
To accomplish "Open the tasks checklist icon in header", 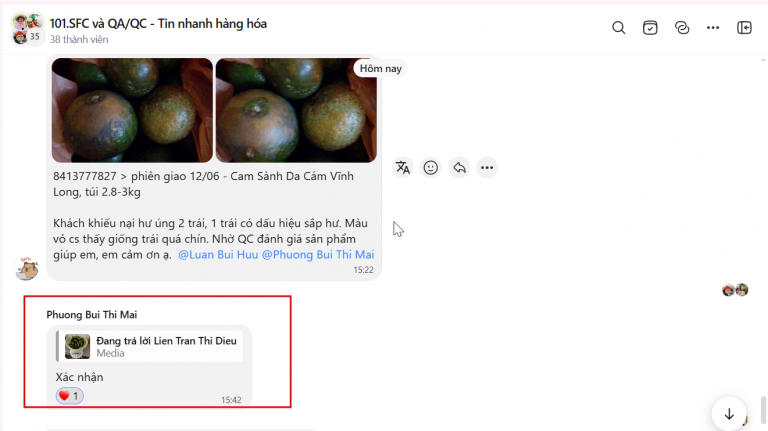I will coord(650,28).
